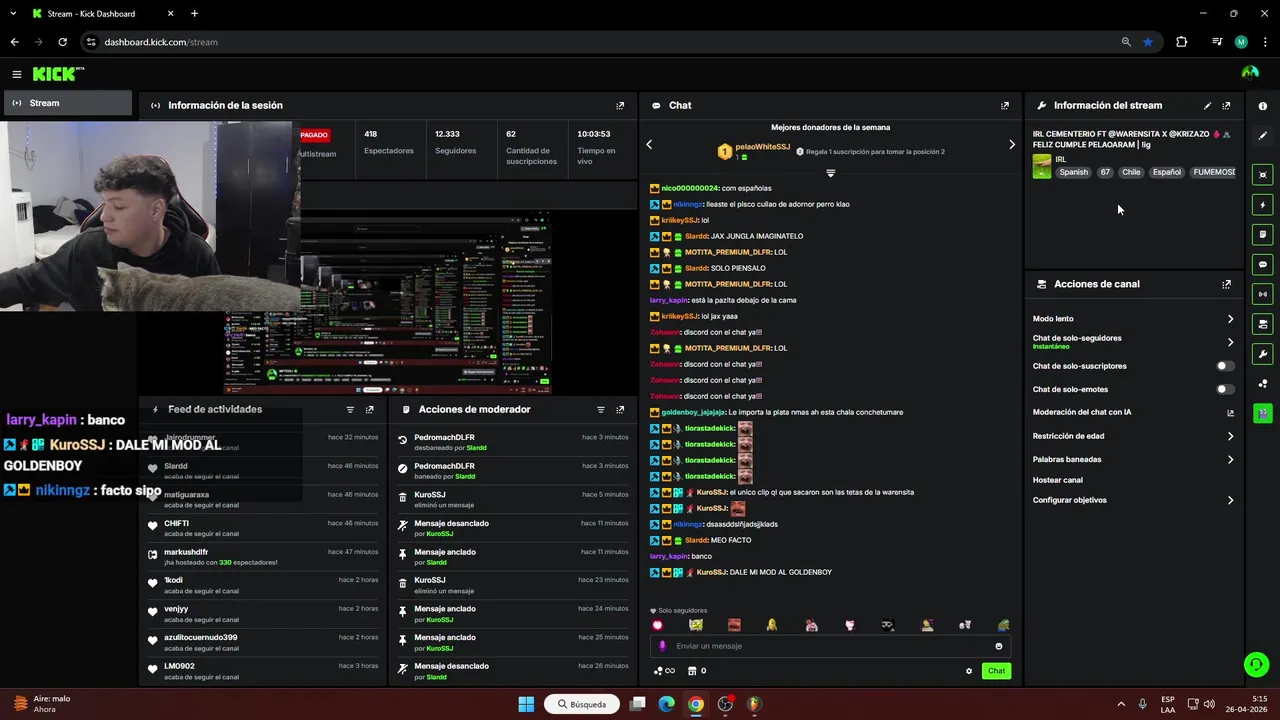Click the taskbar Búsqueda box
Viewport: 1280px width, 720px height.
[581, 704]
